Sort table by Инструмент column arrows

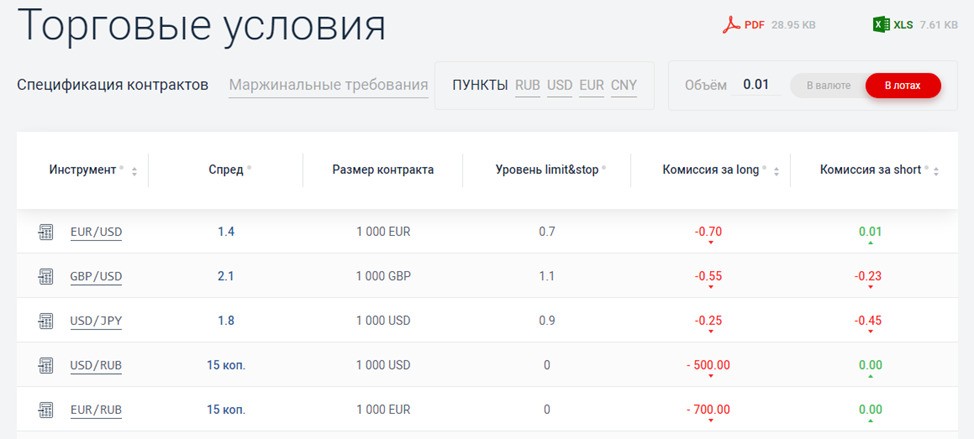click(134, 171)
